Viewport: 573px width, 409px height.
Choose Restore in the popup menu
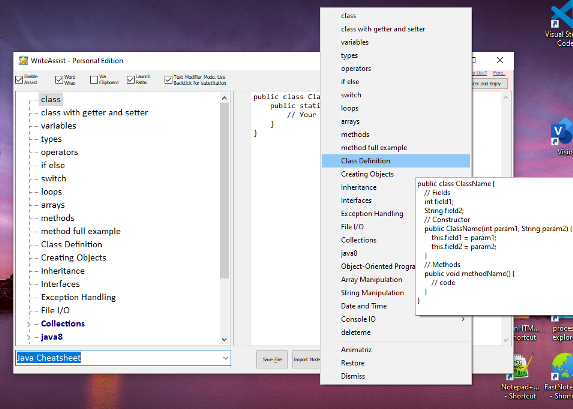[396, 363]
